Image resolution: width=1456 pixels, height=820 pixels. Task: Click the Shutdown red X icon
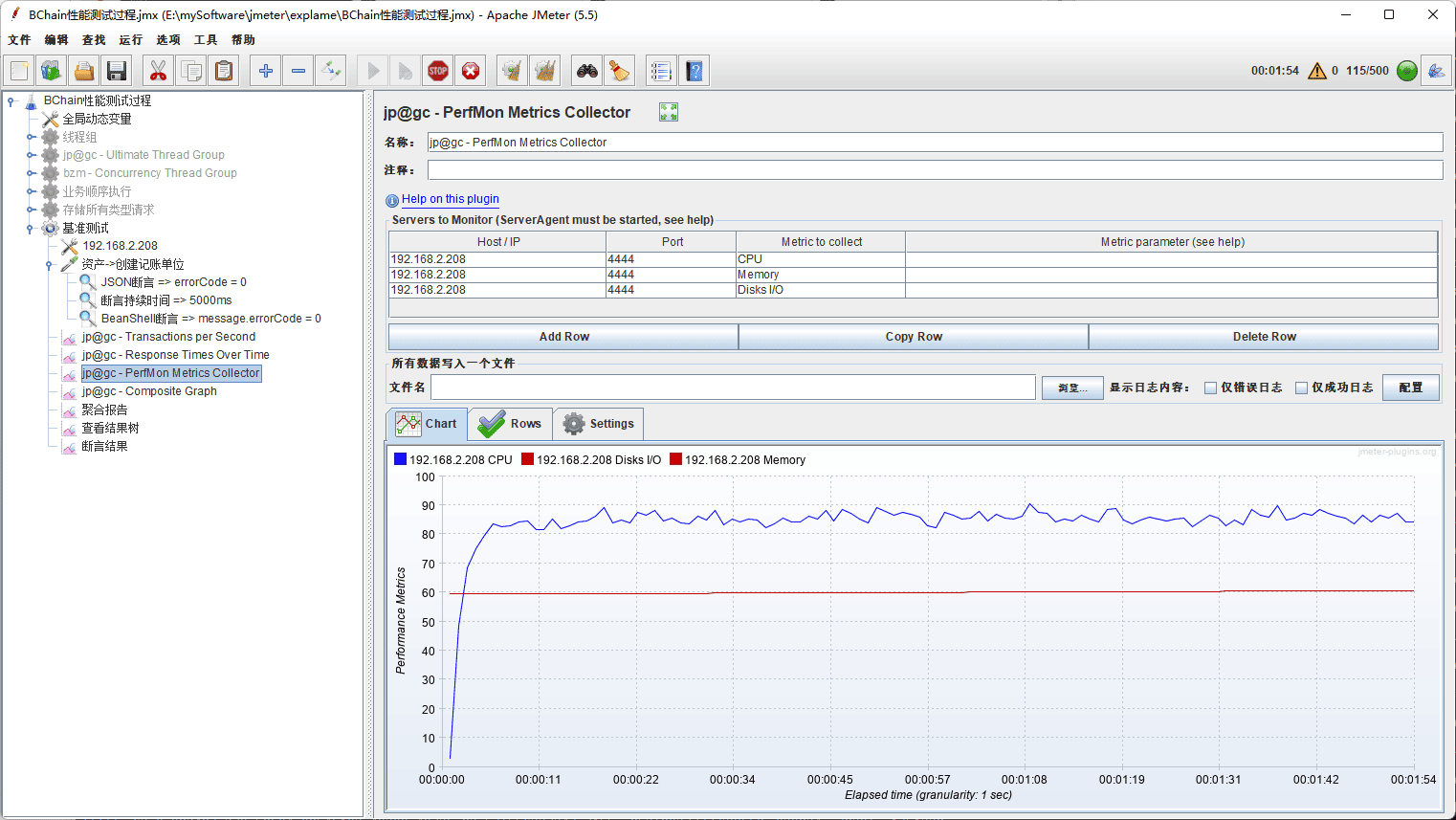pyautogui.click(x=471, y=71)
